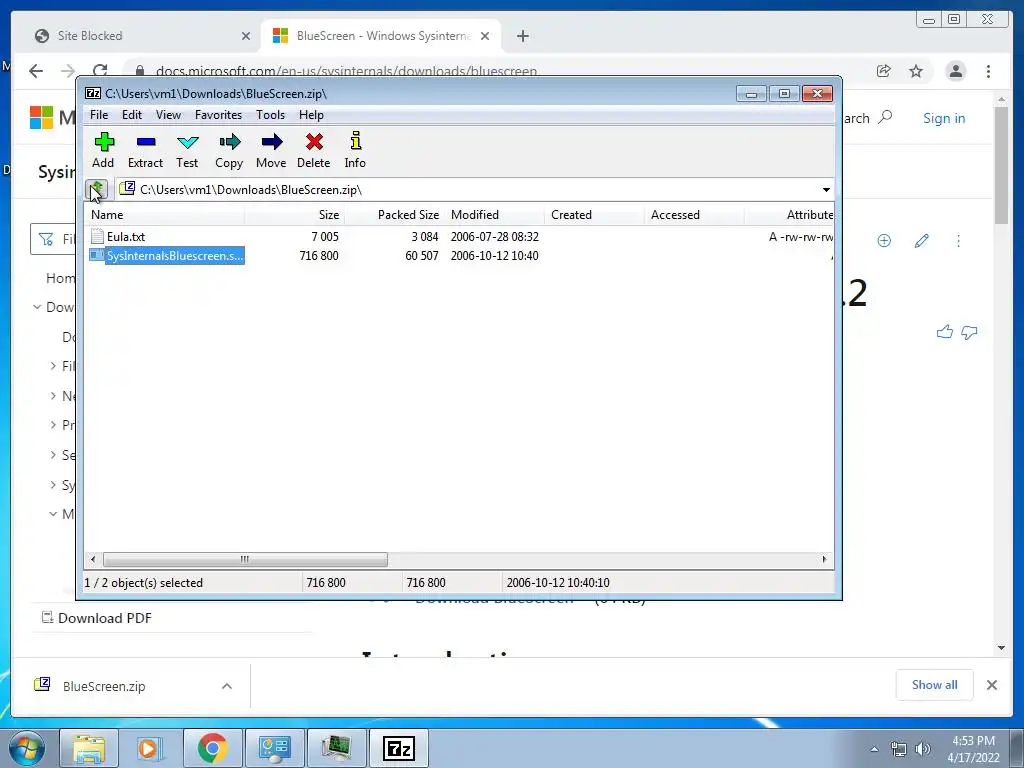This screenshot has height=768, width=1024.
Task: Open Chrome from the taskbar
Action: (212, 748)
